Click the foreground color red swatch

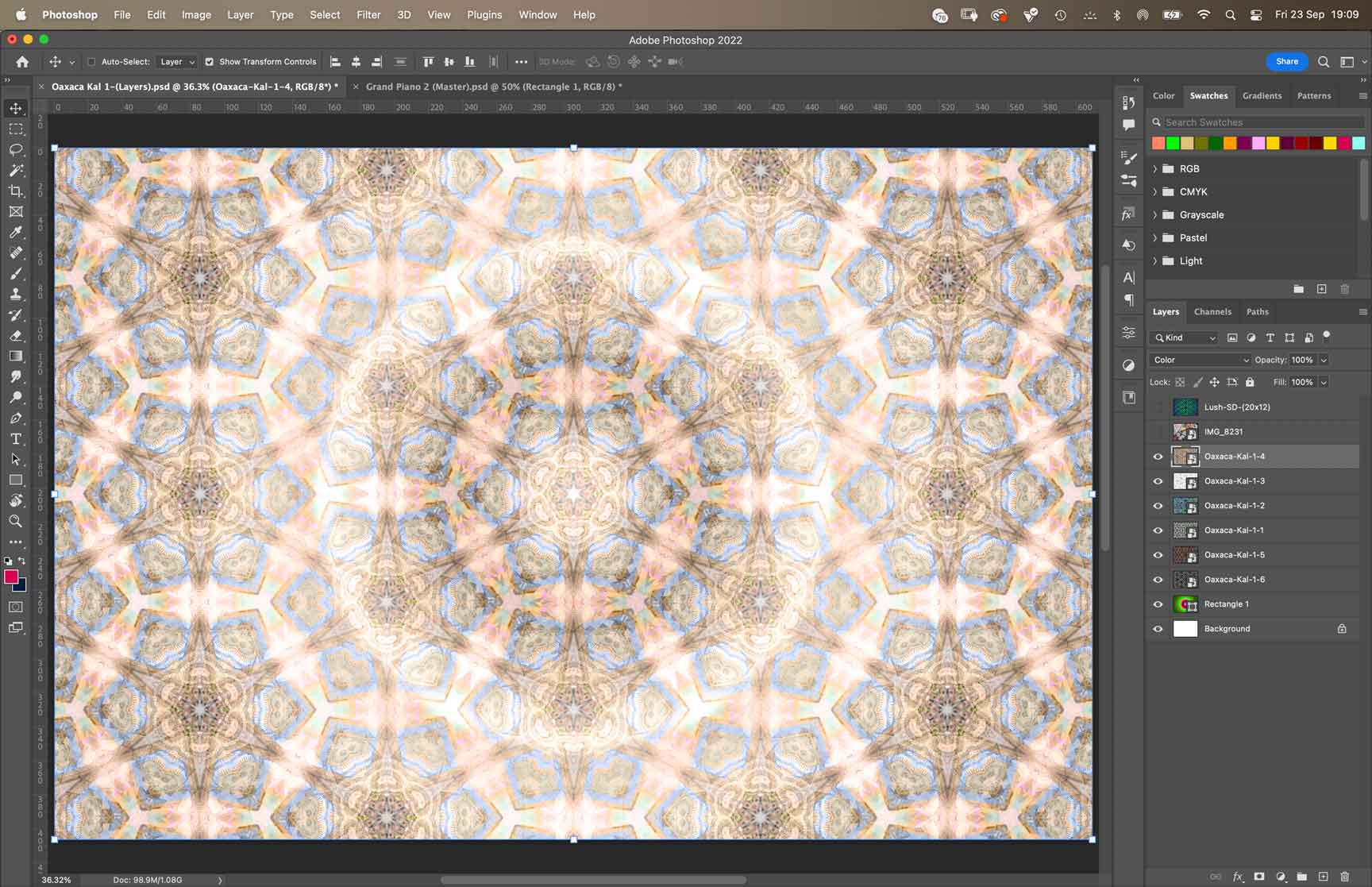tap(11, 577)
